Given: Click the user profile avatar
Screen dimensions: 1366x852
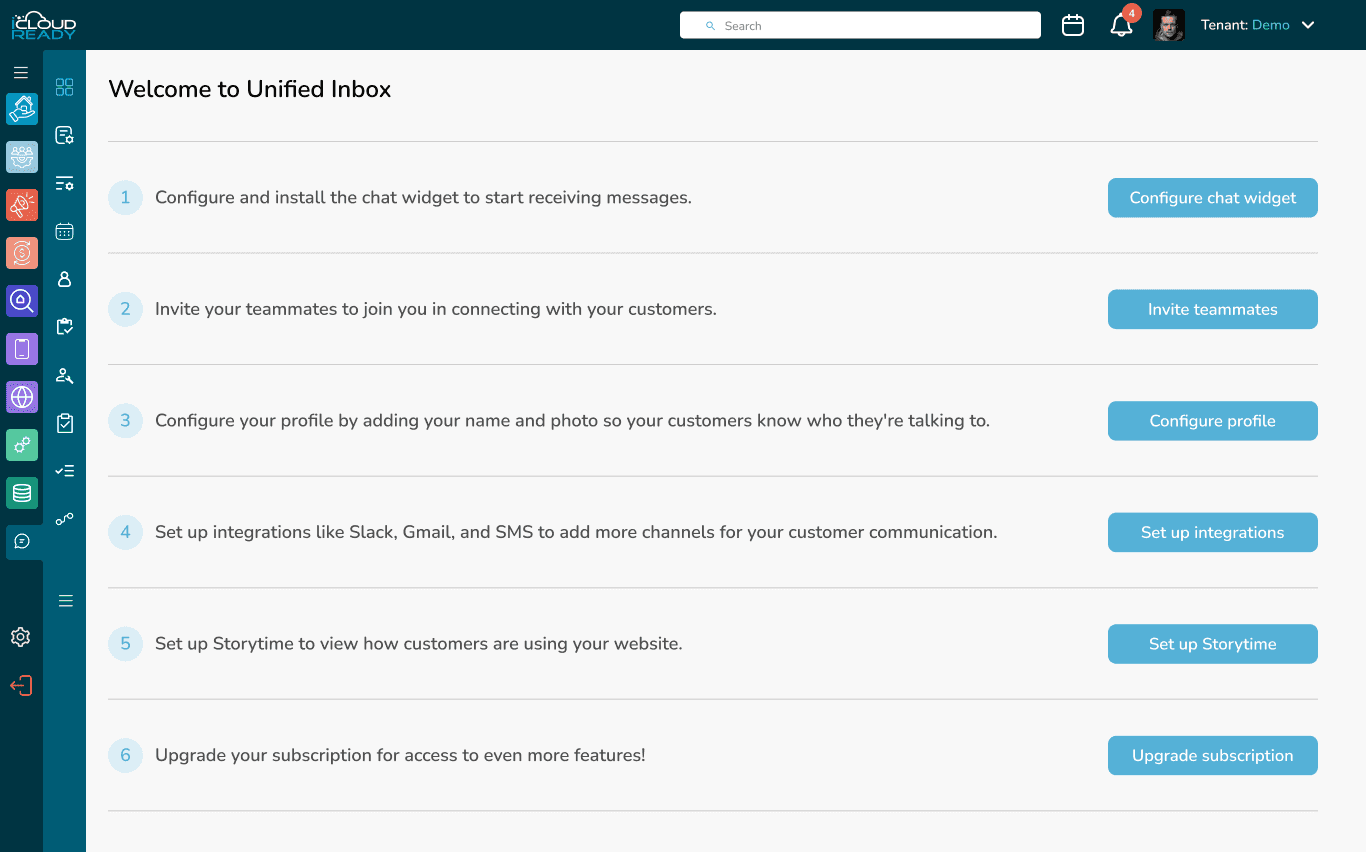Looking at the screenshot, I should [x=1169, y=25].
